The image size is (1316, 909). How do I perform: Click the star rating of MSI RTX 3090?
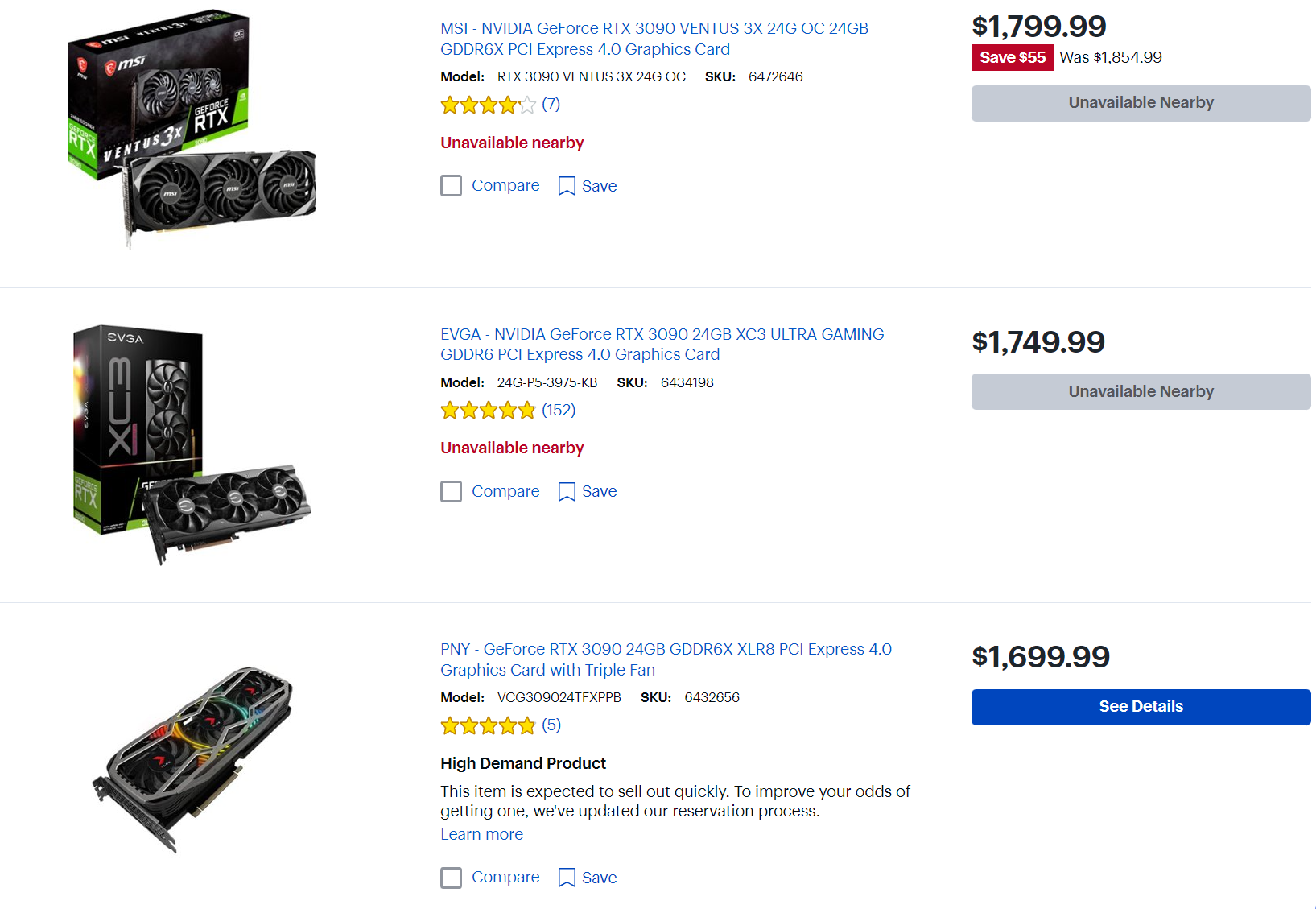(x=488, y=105)
